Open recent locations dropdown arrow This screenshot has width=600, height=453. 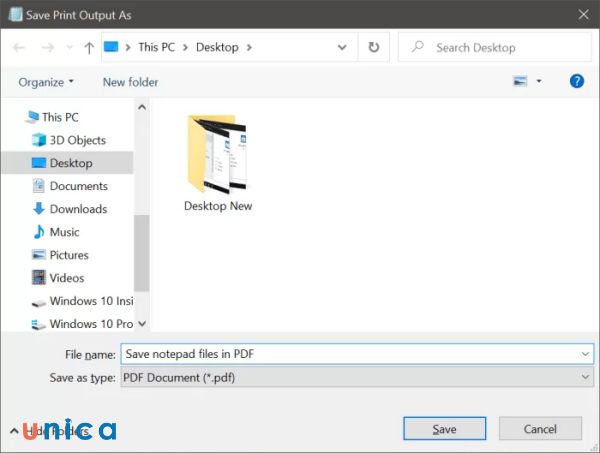(69, 47)
